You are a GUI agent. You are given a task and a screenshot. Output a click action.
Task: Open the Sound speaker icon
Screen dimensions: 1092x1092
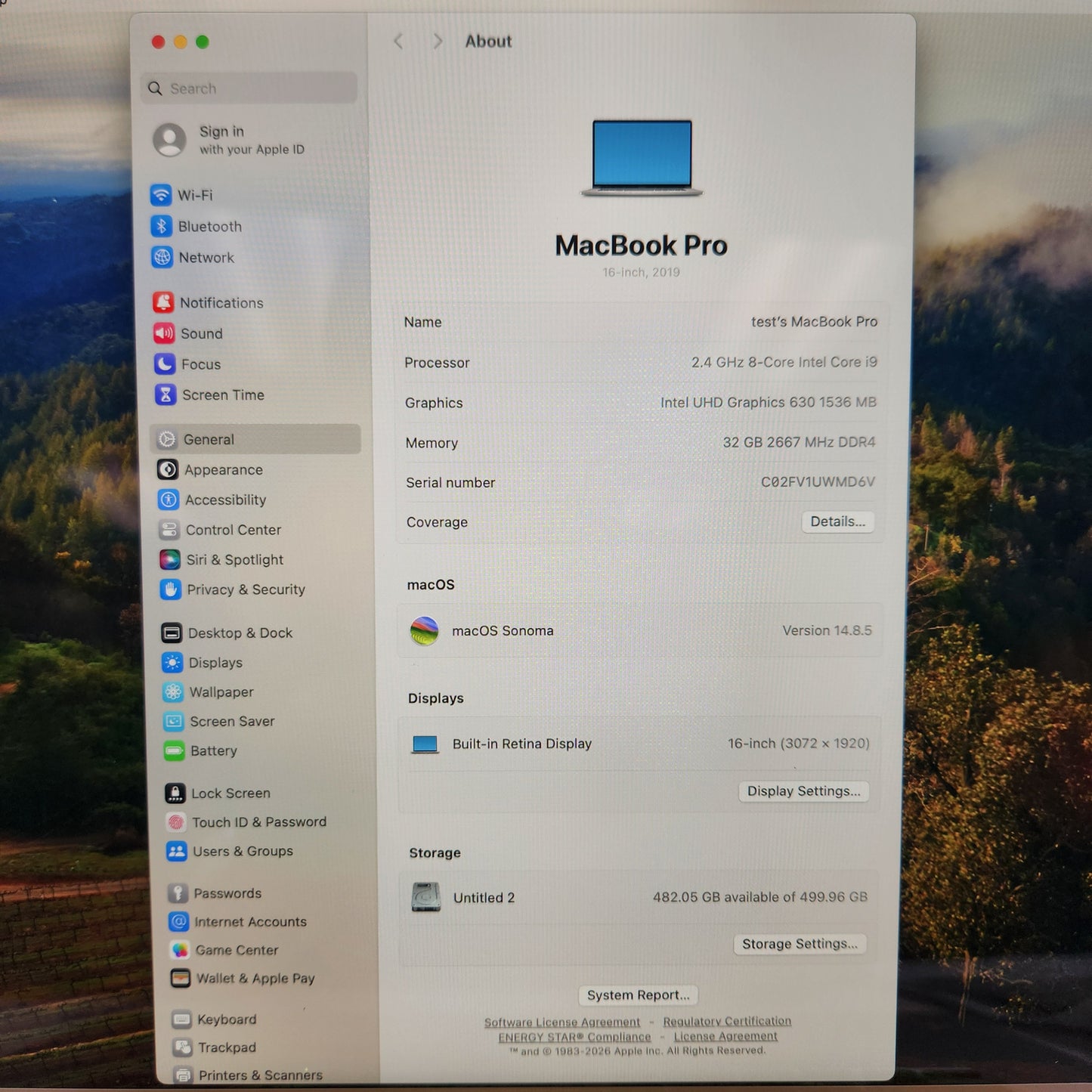164,333
